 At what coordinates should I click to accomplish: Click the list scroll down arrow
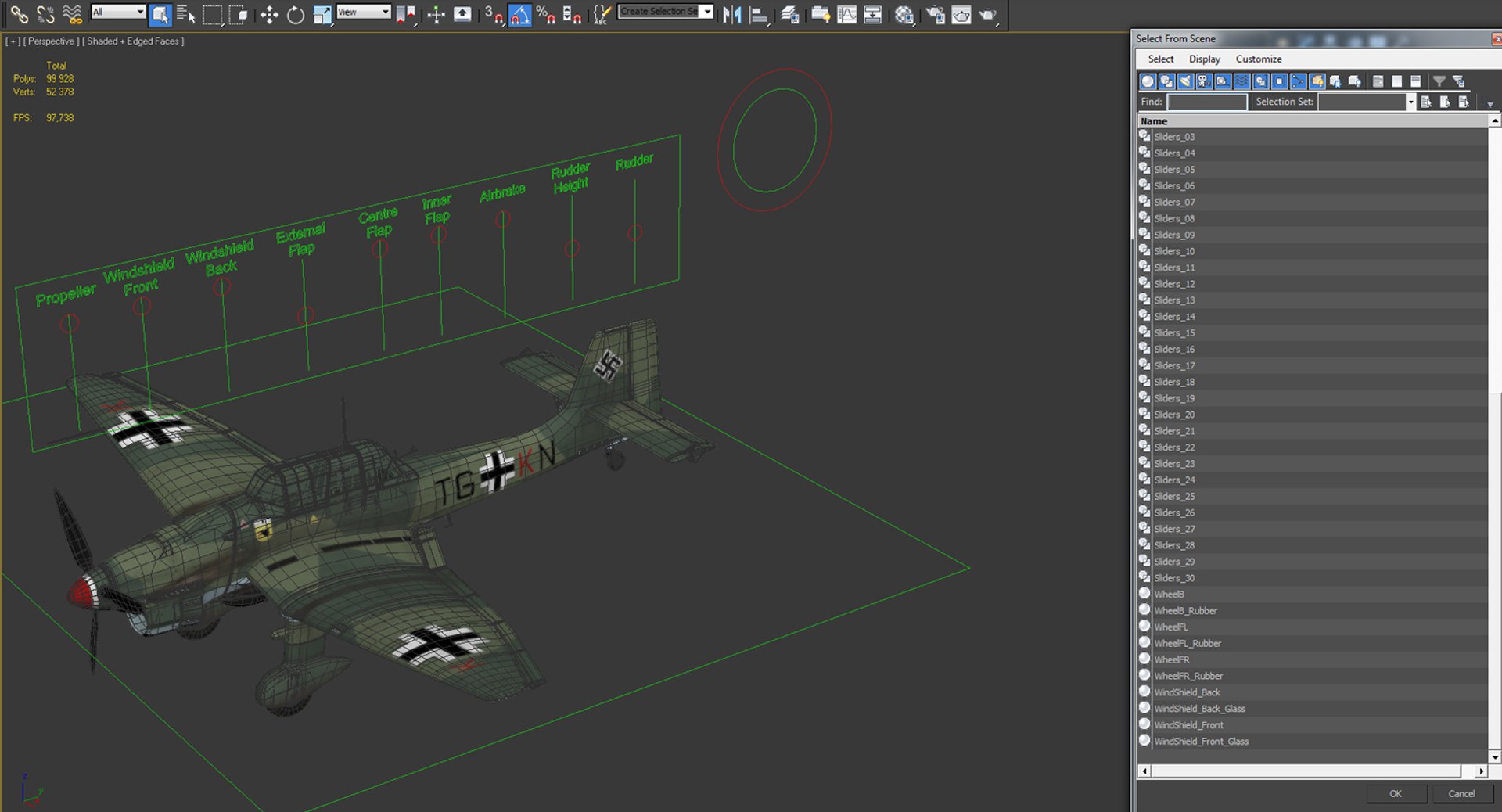pos(1495,756)
